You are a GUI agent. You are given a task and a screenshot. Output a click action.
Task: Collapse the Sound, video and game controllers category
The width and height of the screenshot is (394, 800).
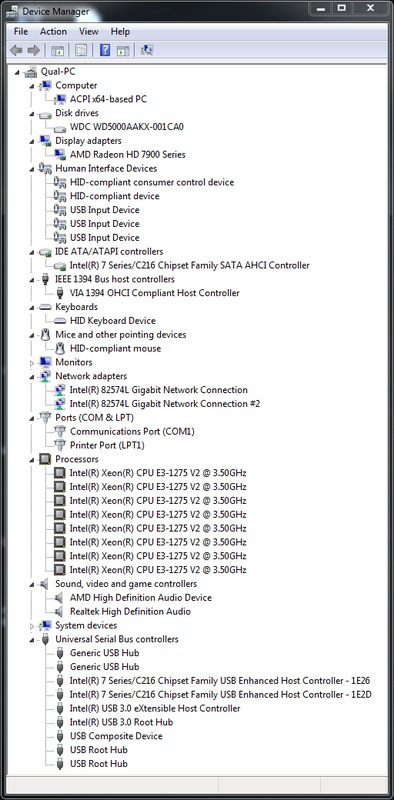click(x=32, y=585)
